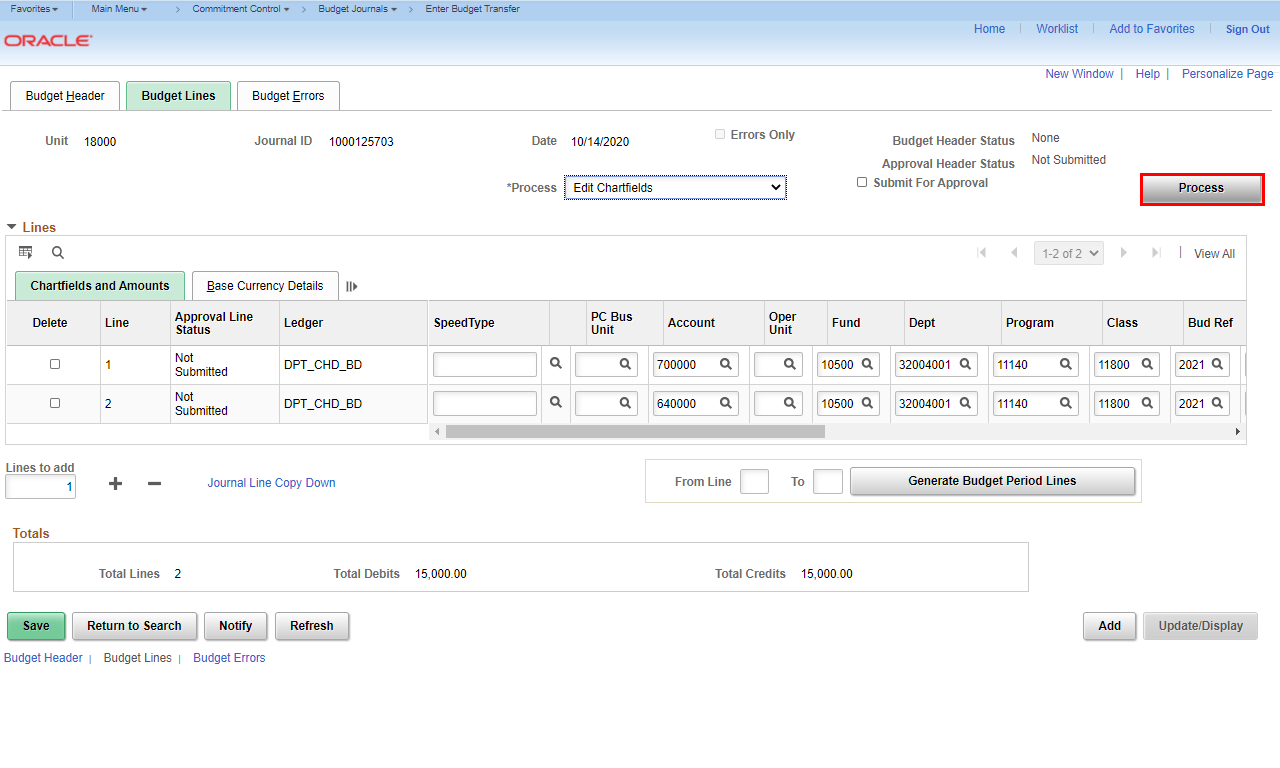Click the Journal Line Copy Down link

271,483
